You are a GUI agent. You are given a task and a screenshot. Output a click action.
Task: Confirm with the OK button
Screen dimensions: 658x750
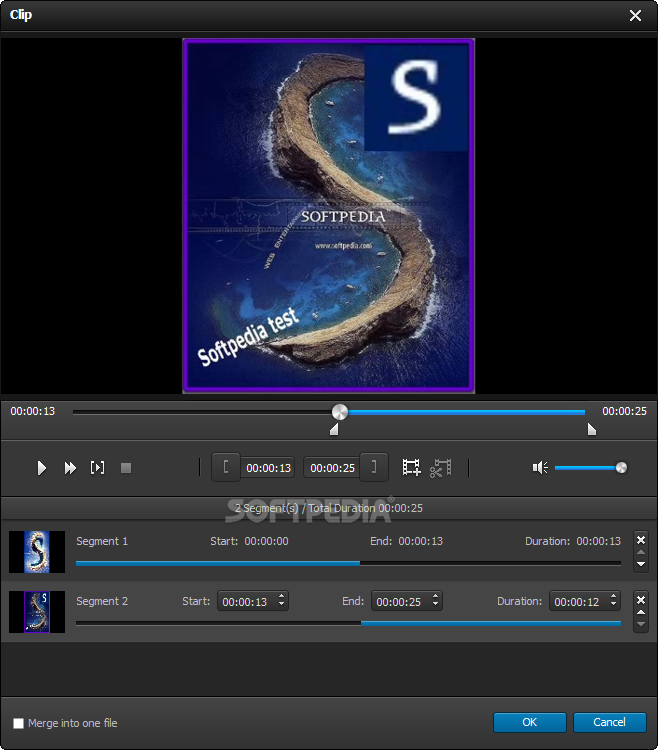coord(529,722)
